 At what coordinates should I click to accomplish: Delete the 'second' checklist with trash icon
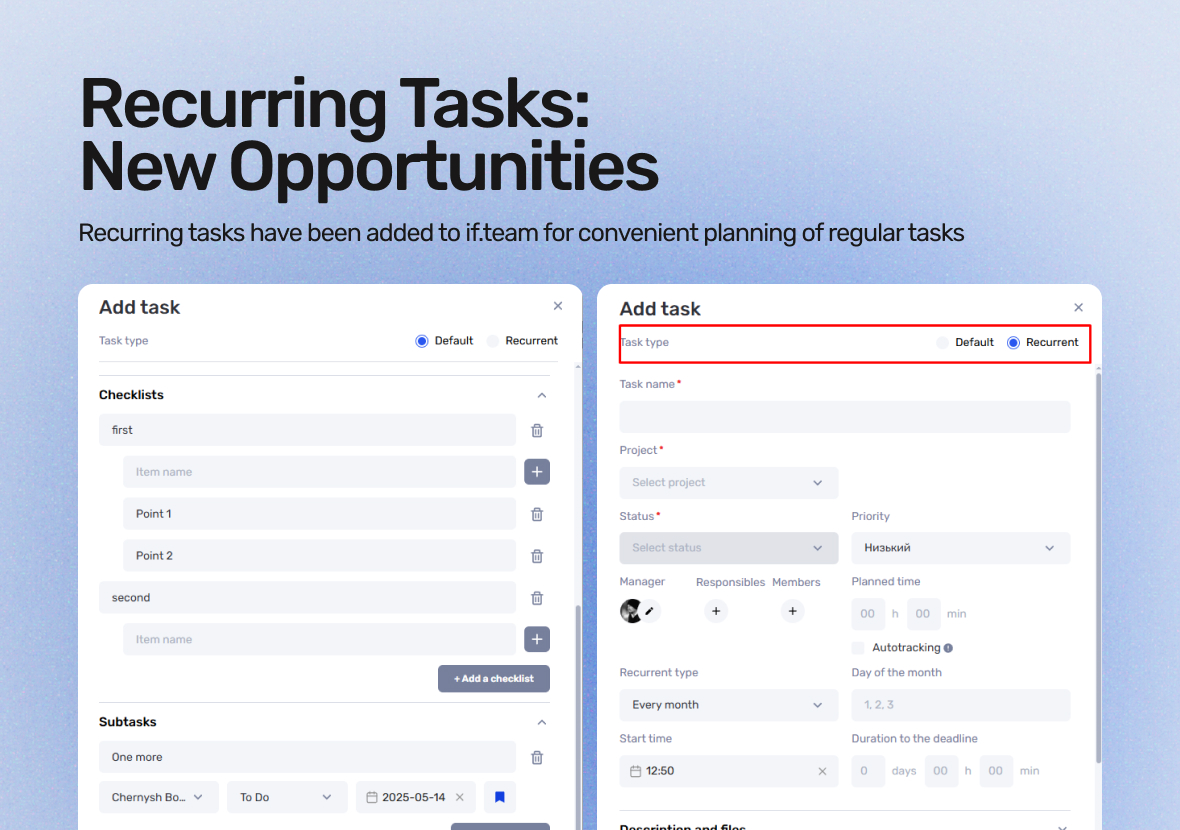coord(537,597)
